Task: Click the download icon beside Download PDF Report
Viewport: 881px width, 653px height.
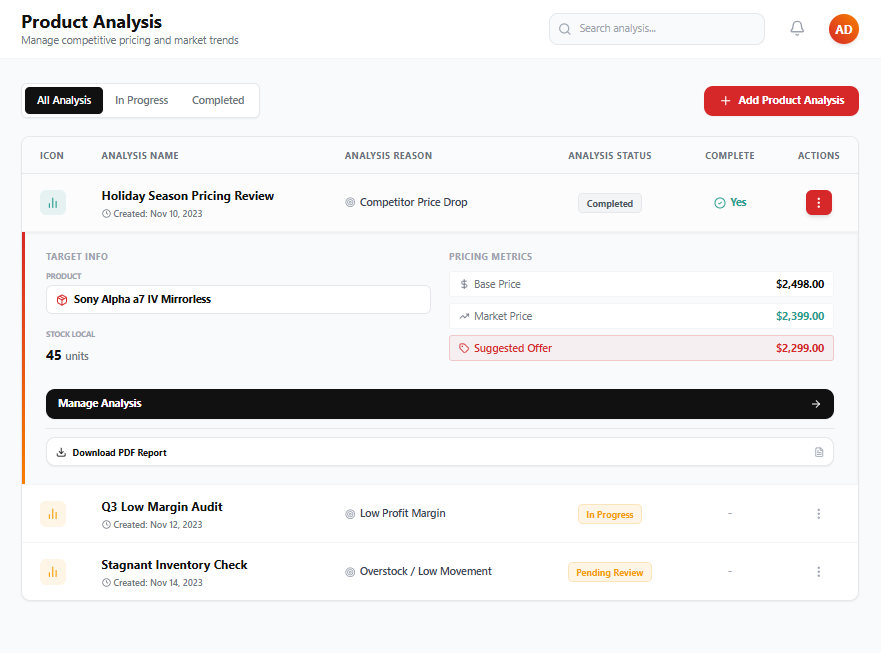Action: click(61, 452)
